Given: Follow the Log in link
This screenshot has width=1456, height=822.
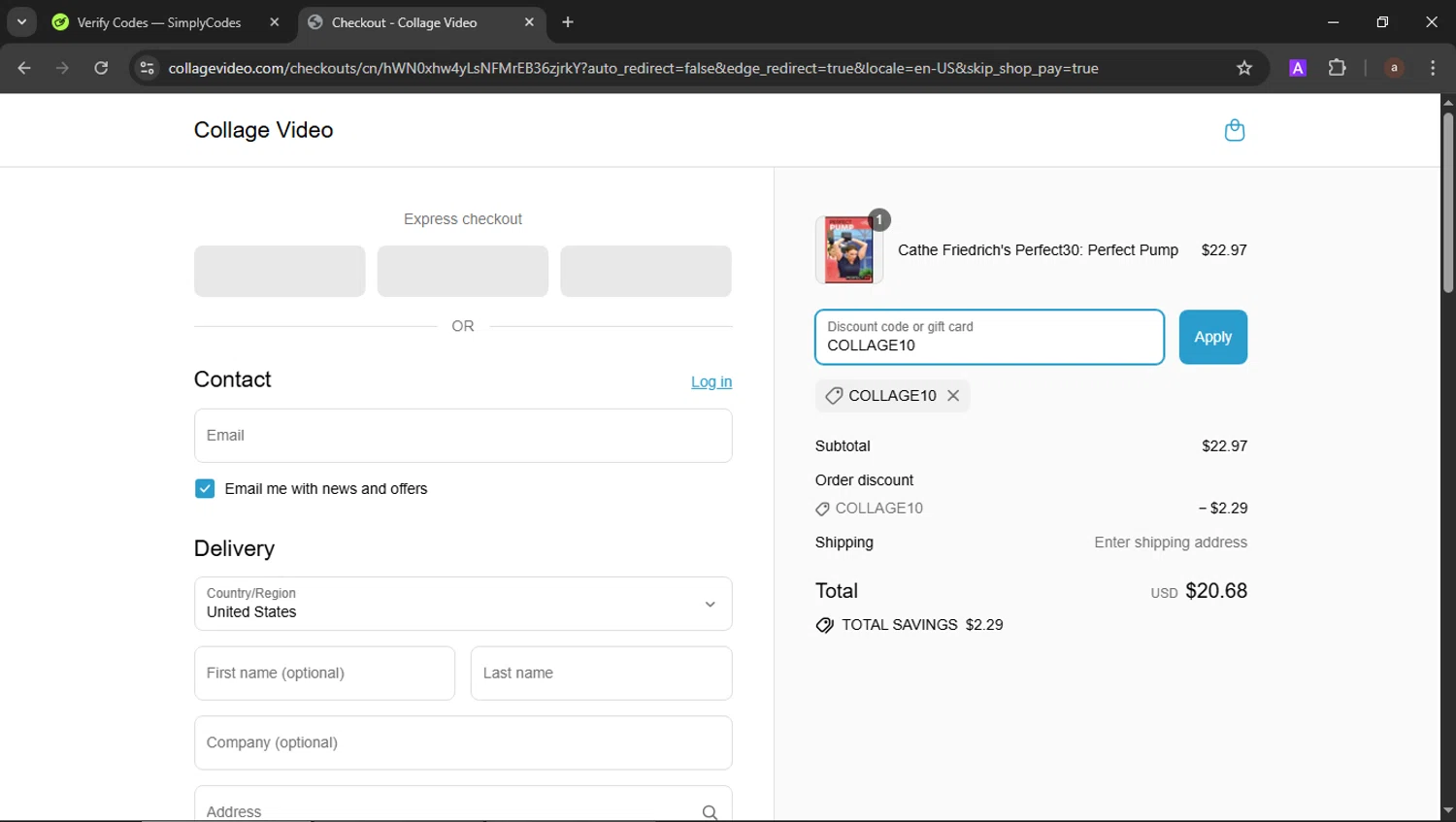Looking at the screenshot, I should pyautogui.click(x=711, y=382).
